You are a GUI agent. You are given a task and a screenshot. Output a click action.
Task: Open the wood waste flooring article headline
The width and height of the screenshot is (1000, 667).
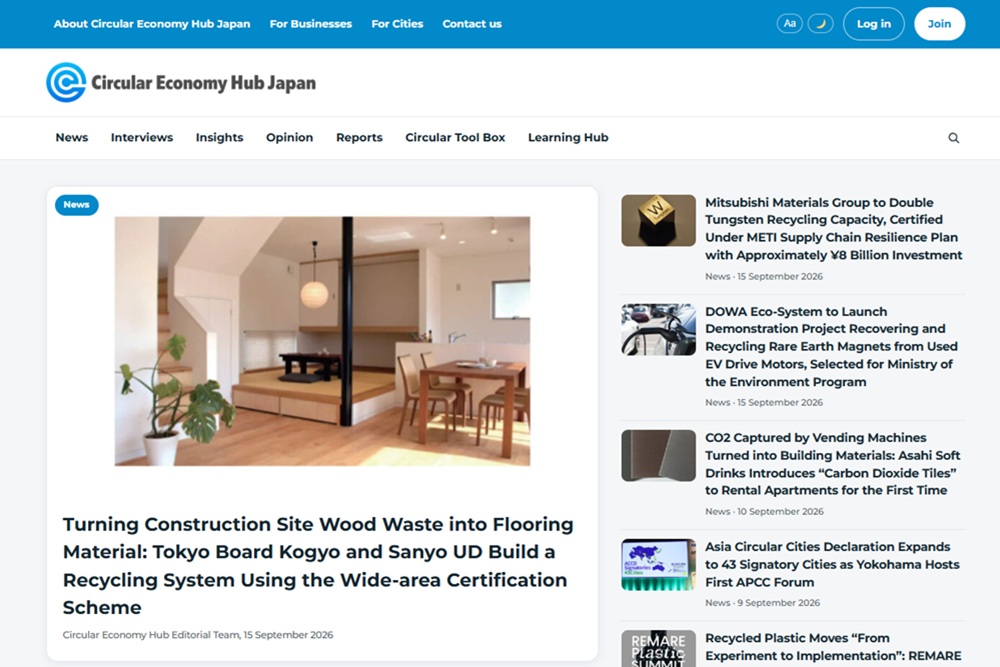[x=318, y=566]
